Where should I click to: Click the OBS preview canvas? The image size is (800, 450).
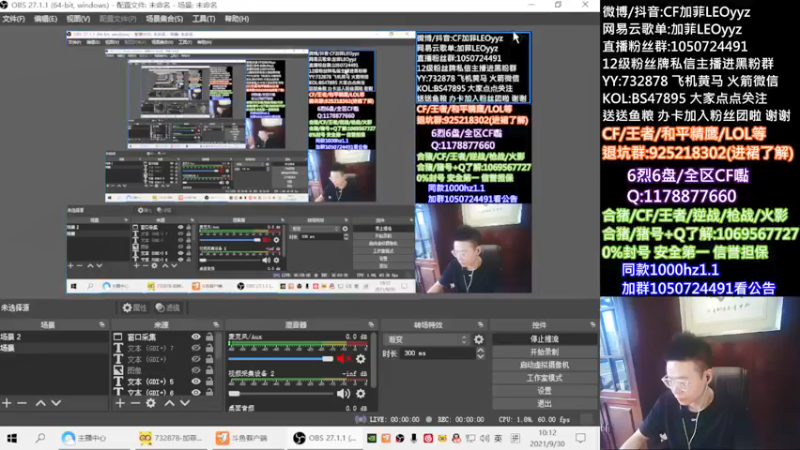click(x=299, y=162)
